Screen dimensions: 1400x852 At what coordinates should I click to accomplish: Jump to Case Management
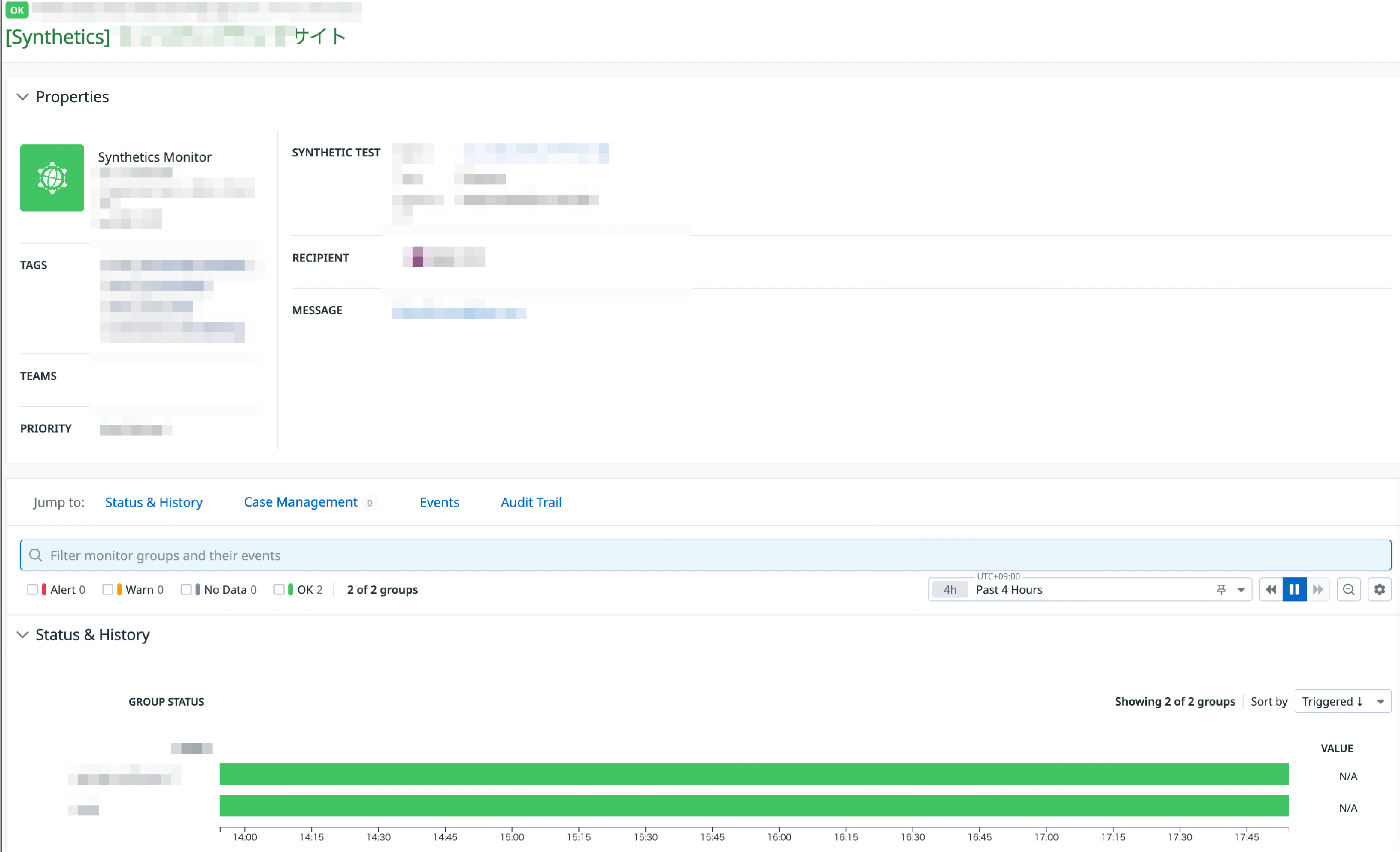point(300,502)
